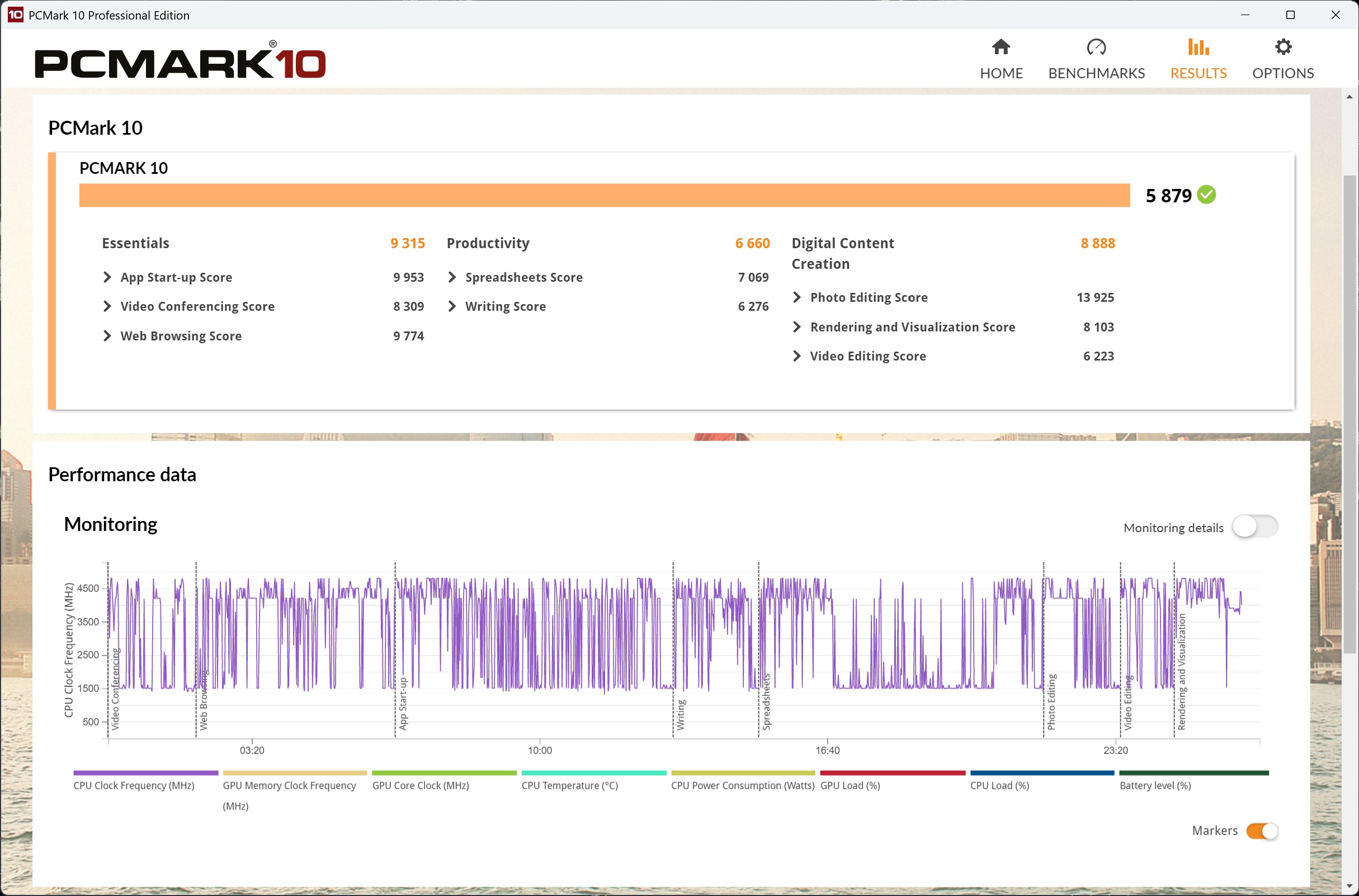Expand Spreadsheets Score breakdown

point(452,277)
